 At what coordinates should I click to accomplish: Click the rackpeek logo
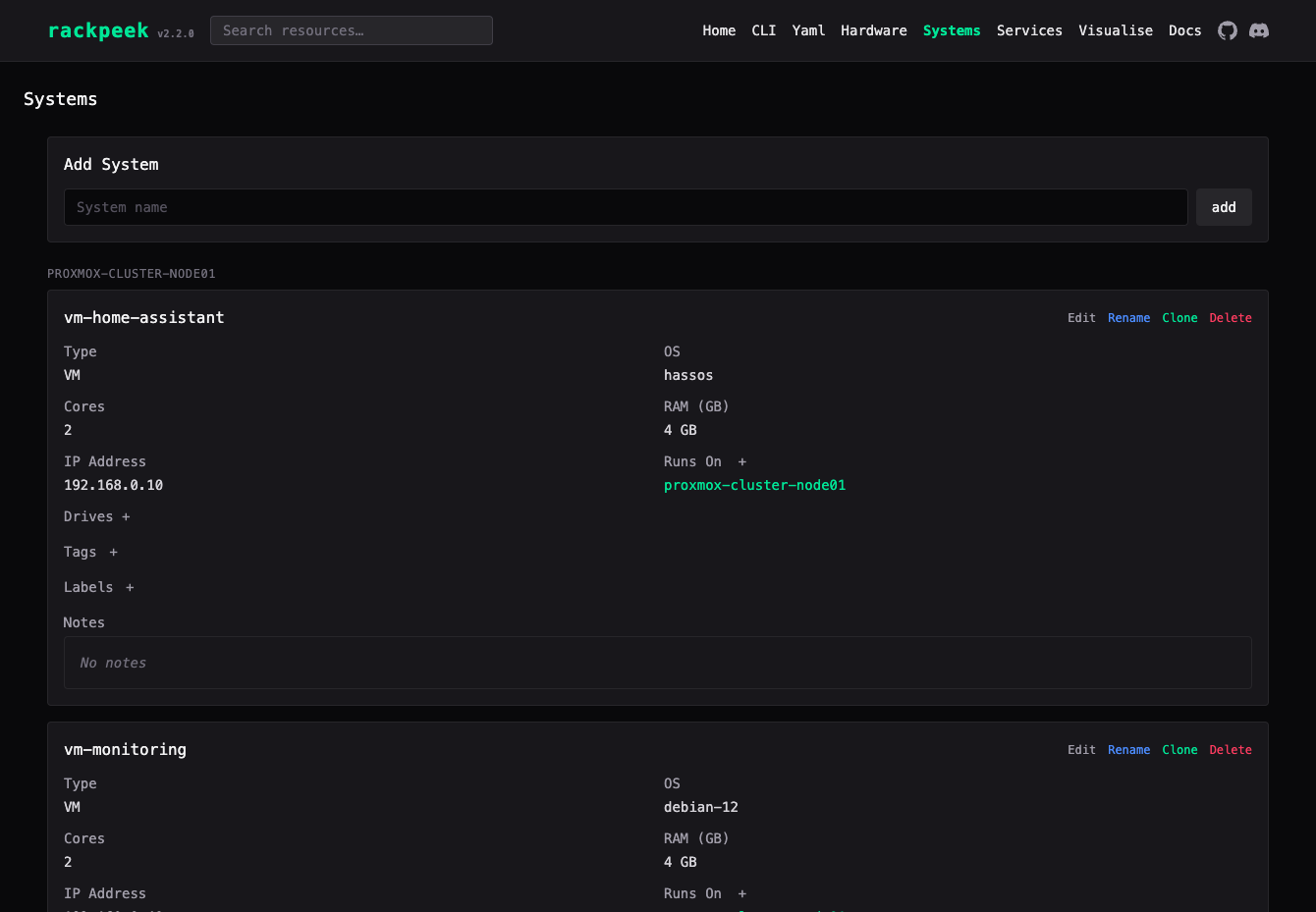point(98,30)
